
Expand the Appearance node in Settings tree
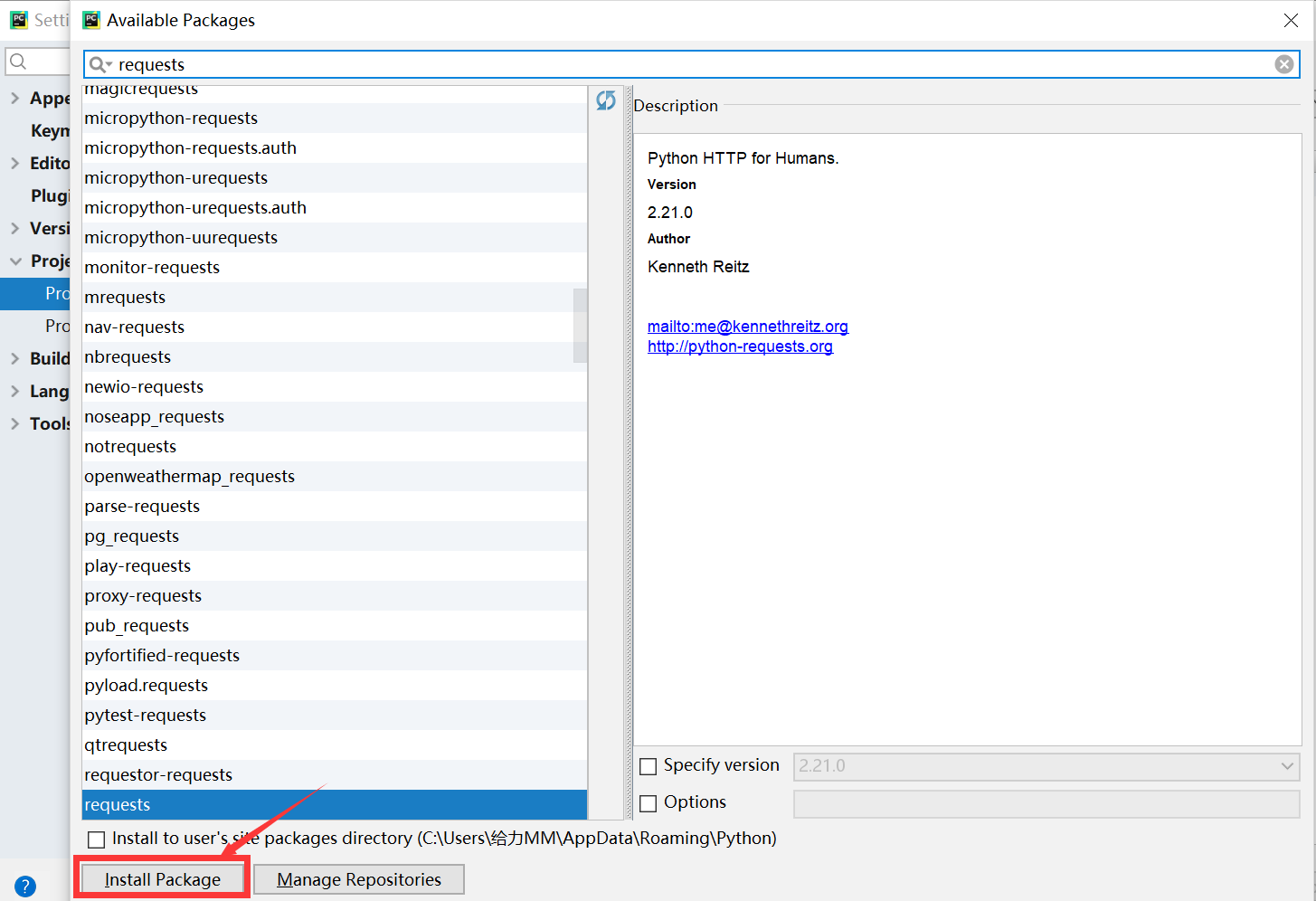[x=14, y=98]
